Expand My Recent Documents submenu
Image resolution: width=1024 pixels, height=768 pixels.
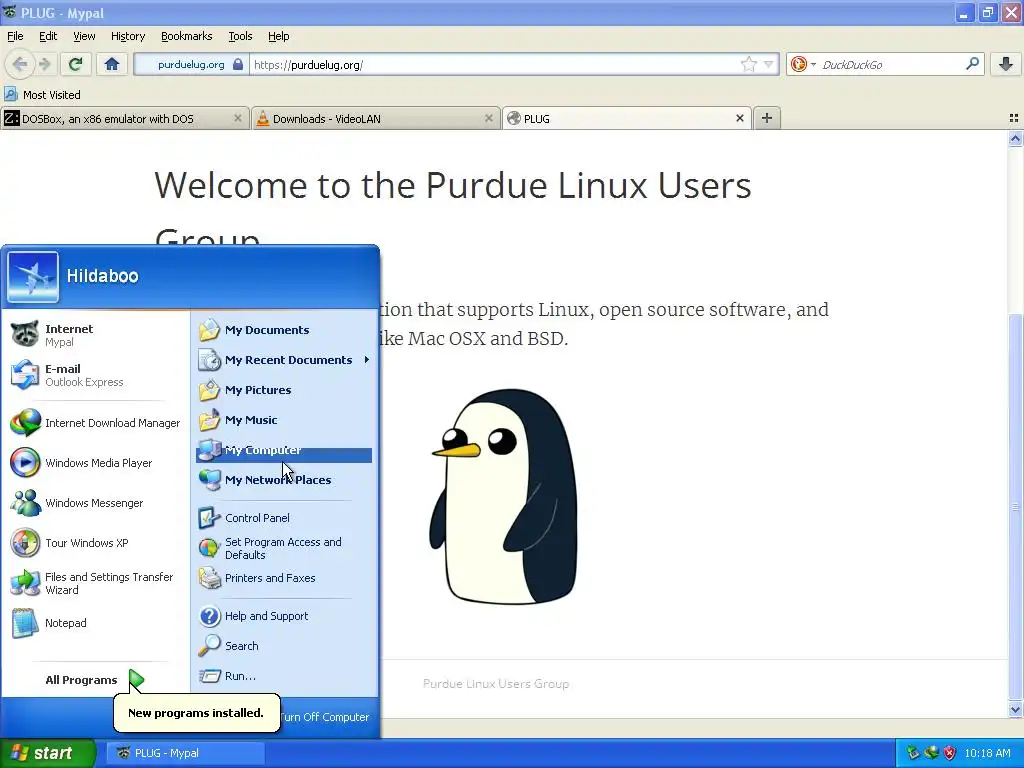pos(283,360)
